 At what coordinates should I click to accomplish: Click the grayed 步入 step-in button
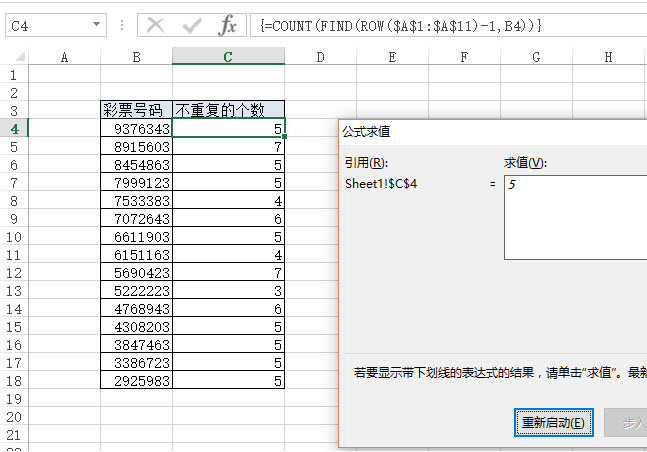click(626, 423)
